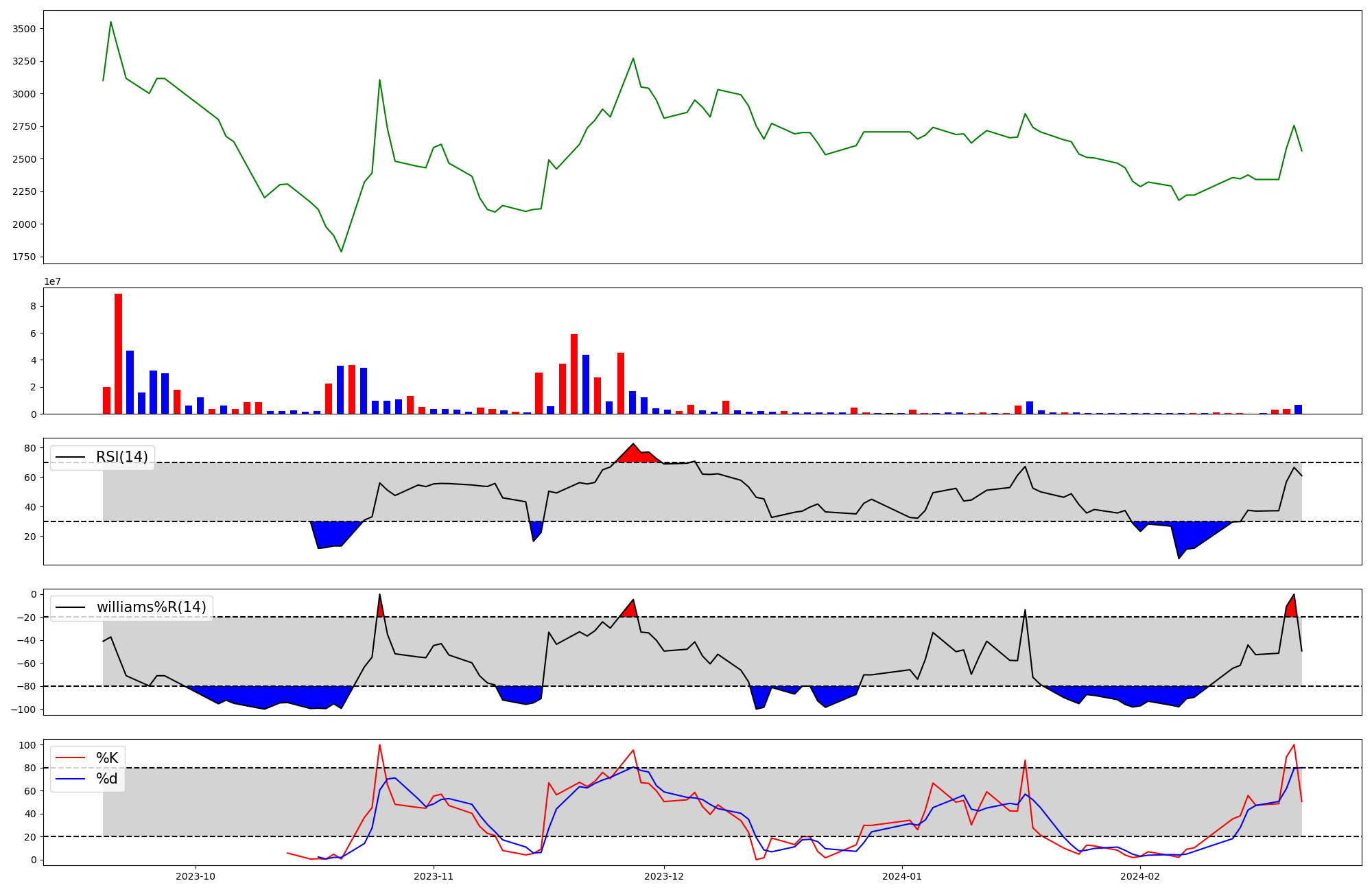Click the 2023-10 date axis label
This screenshot has width=1372, height=892.
(196, 876)
